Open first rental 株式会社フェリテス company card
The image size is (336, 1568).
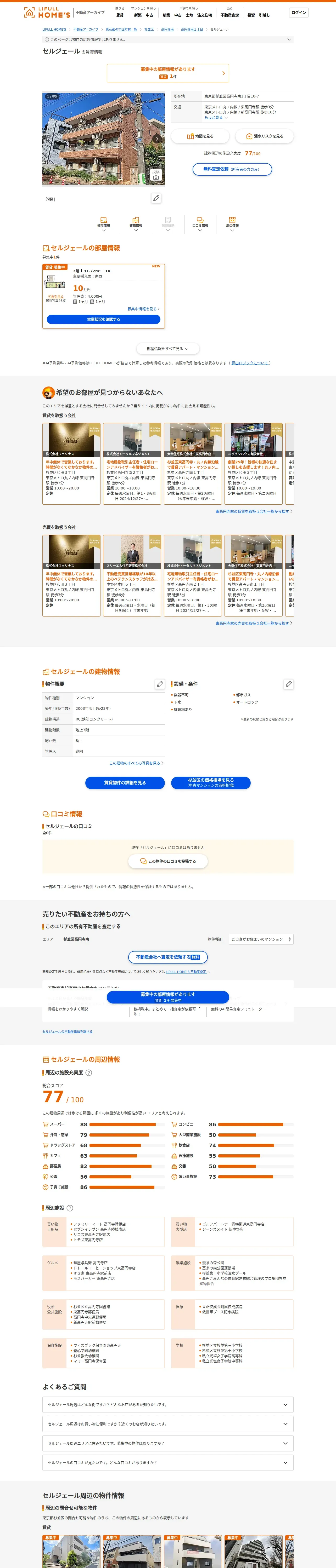[71, 464]
